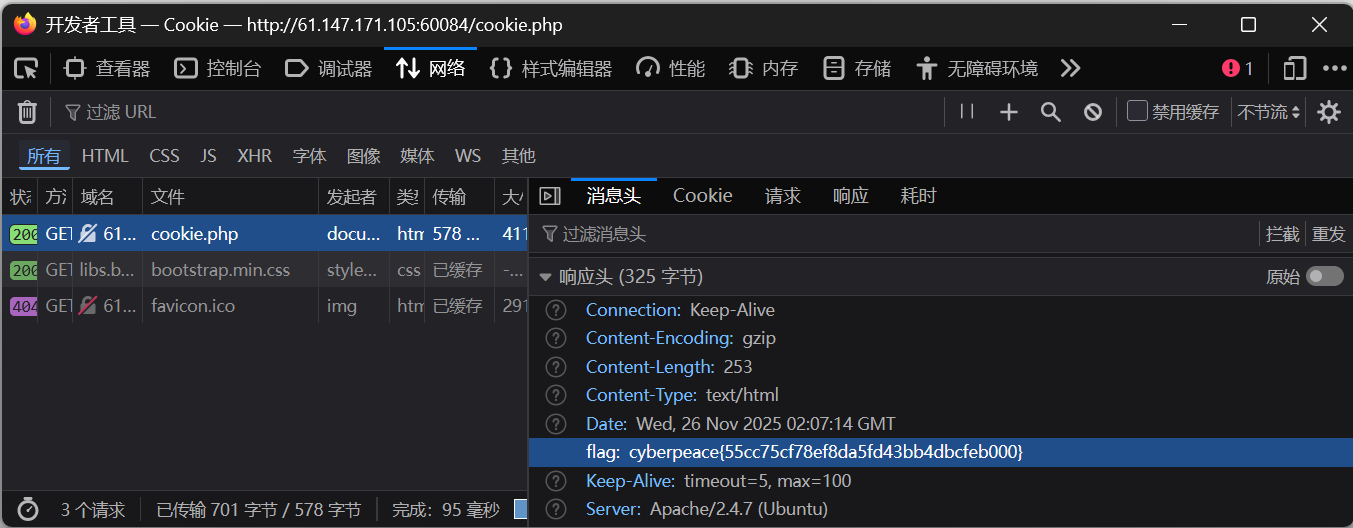Focus the 过滤消息头 filter field
The height and width of the screenshot is (528, 1353).
point(895,234)
